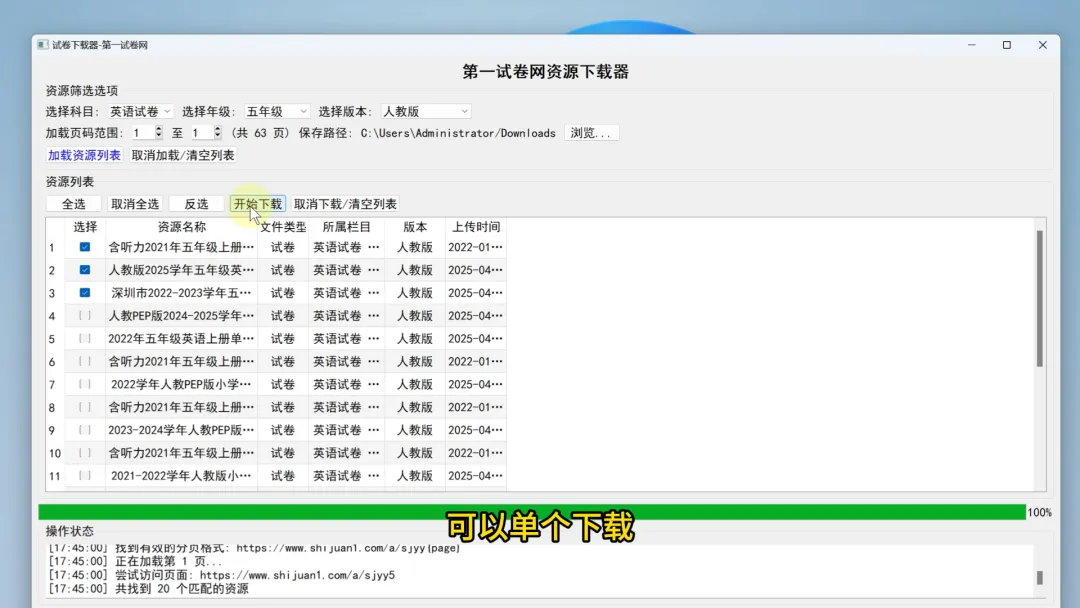Screen dimensions: 1080x608
Task: Click 取消加载/清空列表 button
Action: pos(183,155)
